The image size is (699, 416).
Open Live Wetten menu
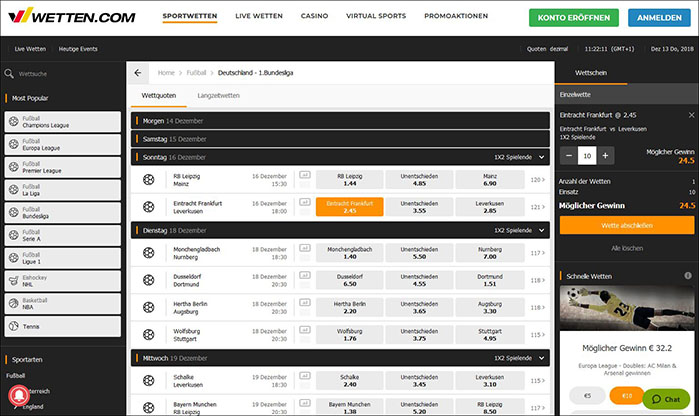coord(259,16)
